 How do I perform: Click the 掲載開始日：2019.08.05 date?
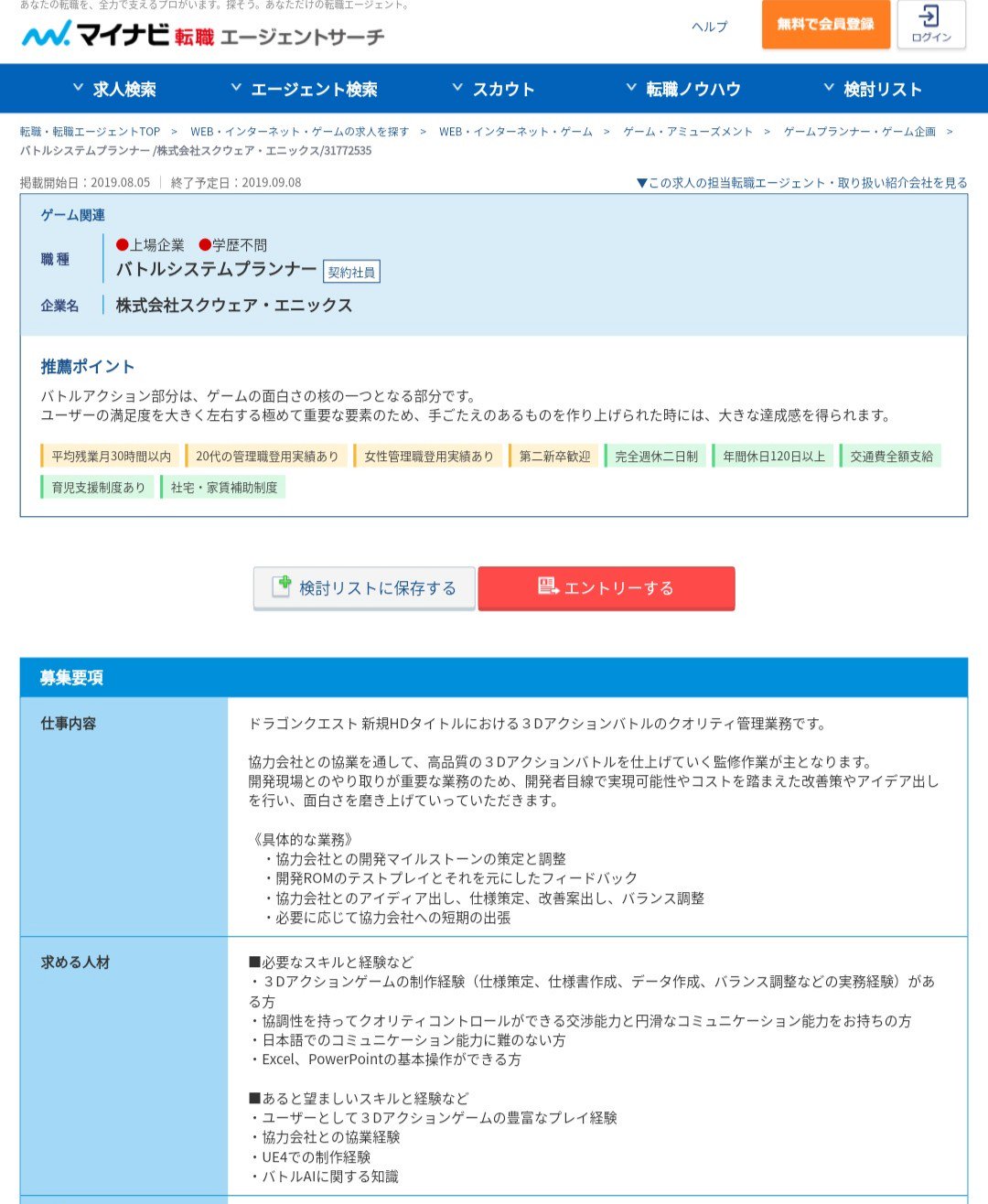[x=85, y=183]
